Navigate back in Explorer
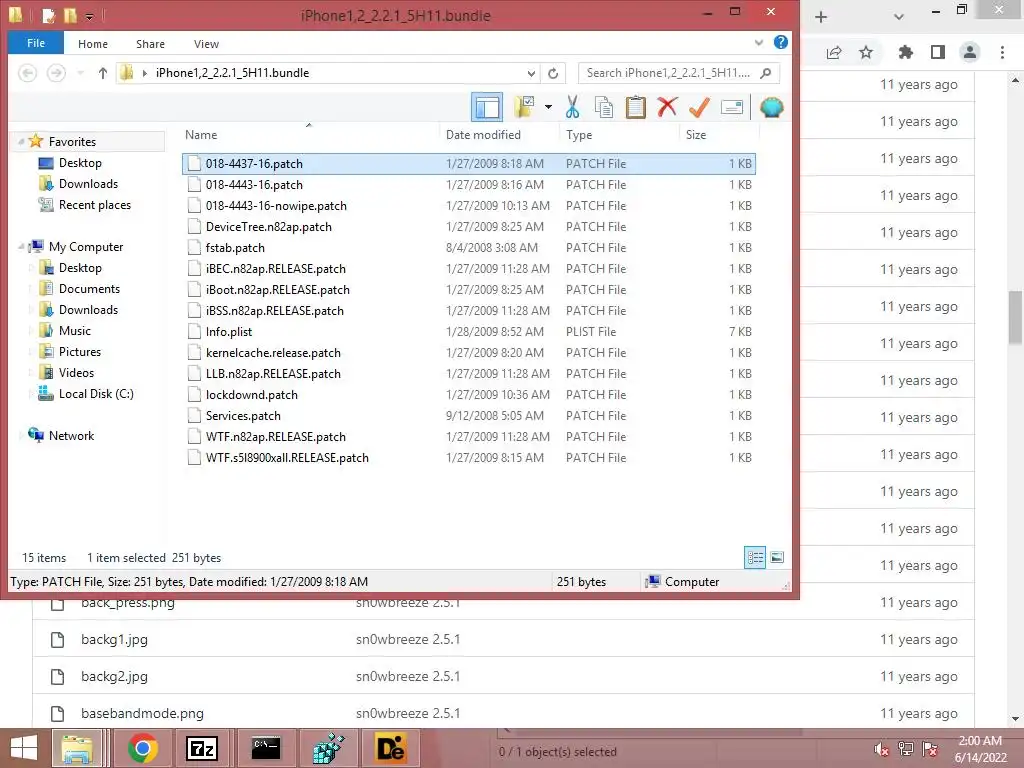Image resolution: width=1024 pixels, height=768 pixels. (27, 73)
